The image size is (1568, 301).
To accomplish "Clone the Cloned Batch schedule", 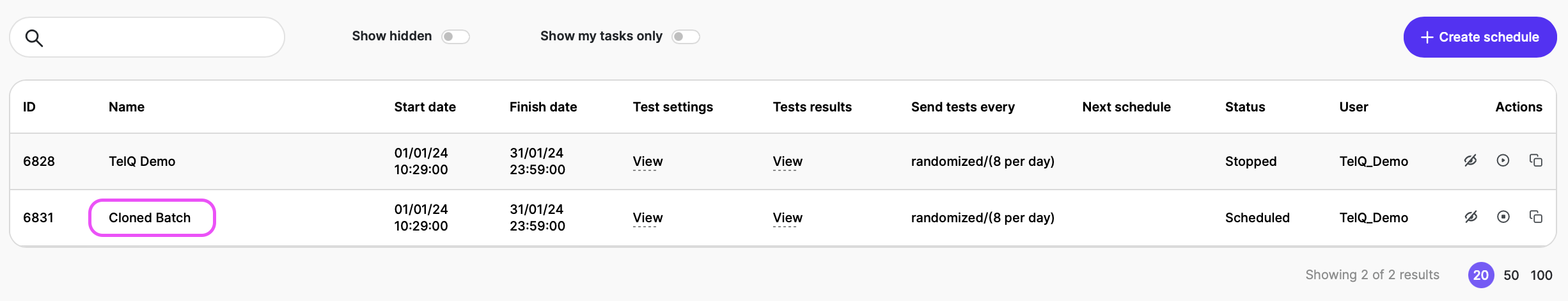I will coord(1536,217).
